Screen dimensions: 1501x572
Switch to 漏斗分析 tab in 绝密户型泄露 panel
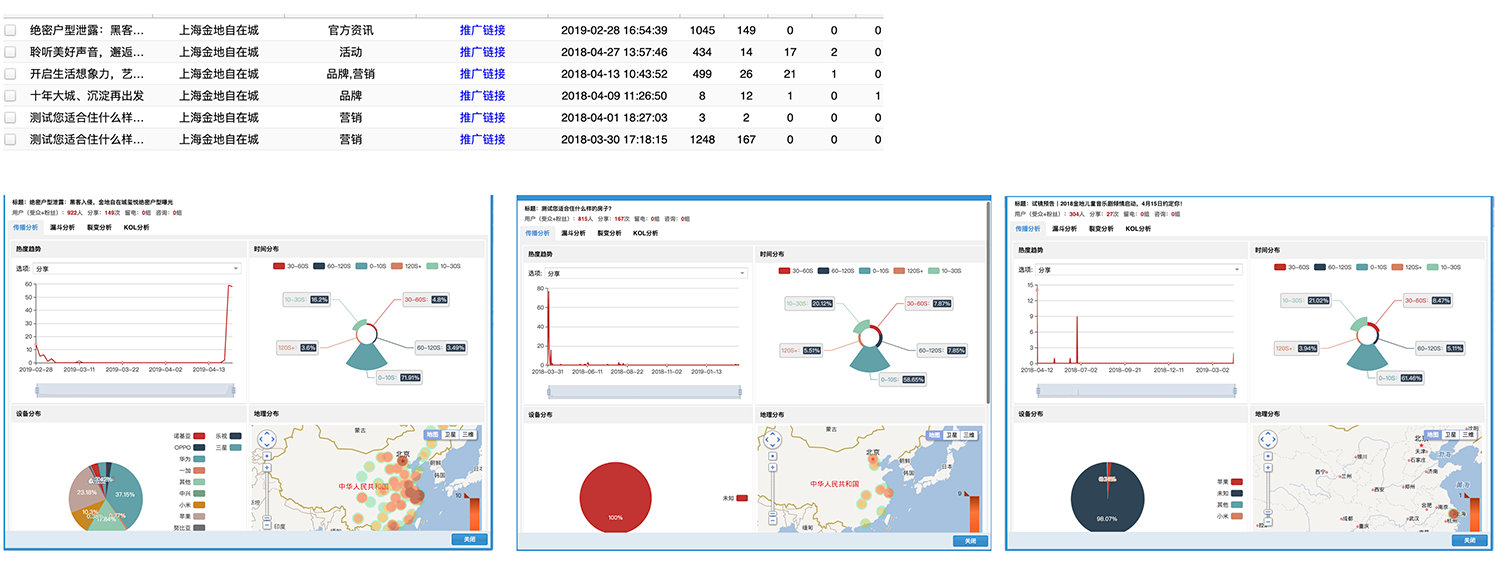[62, 228]
